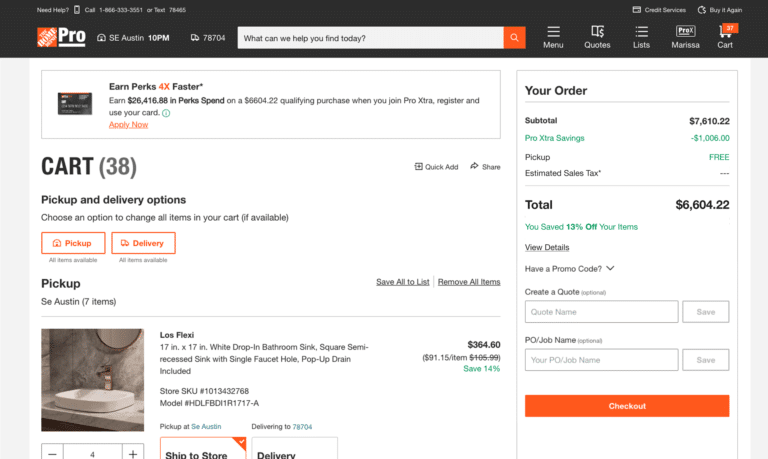This screenshot has height=459, width=768.
Task: Save the quote name
Action: click(x=705, y=312)
